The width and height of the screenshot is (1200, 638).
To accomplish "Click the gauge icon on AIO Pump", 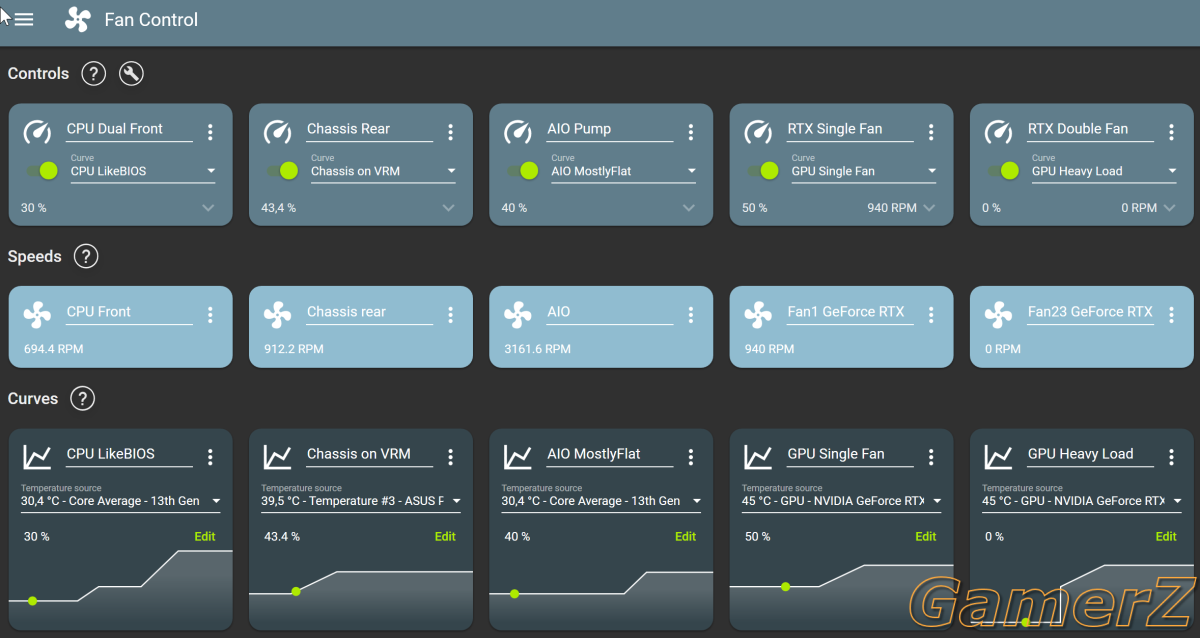I will point(518,131).
